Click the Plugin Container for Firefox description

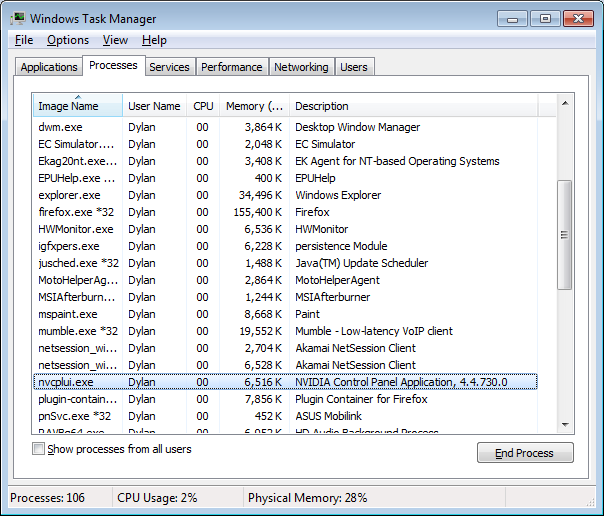click(361, 399)
